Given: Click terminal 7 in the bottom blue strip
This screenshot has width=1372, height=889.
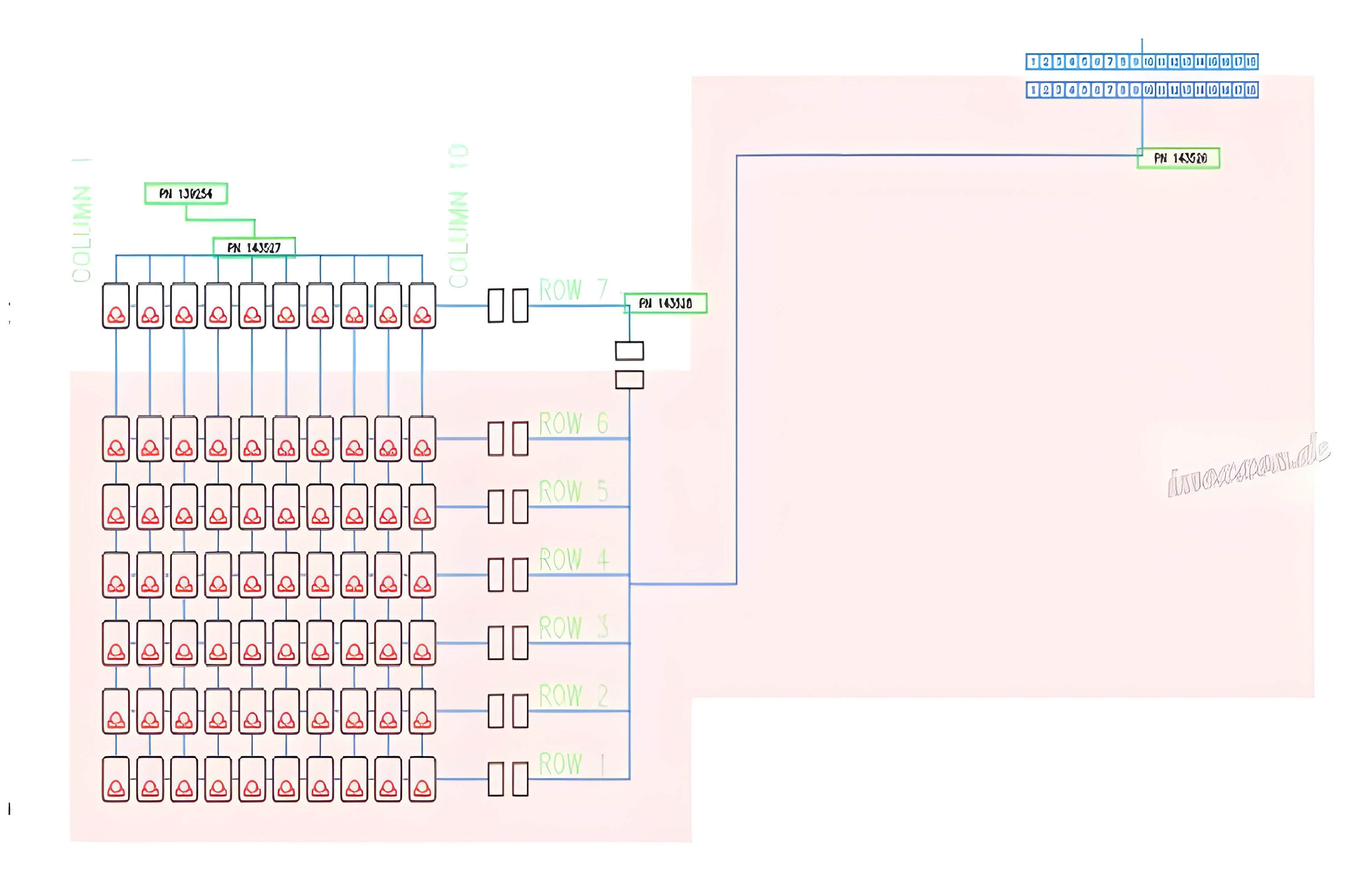Looking at the screenshot, I should (x=1110, y=90).
